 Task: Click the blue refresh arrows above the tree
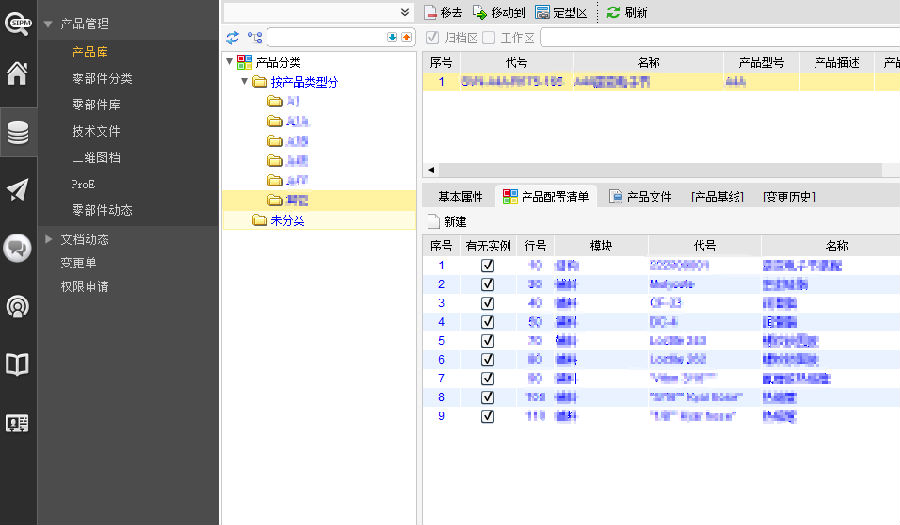pyautogui.click(x=233, y=38)
